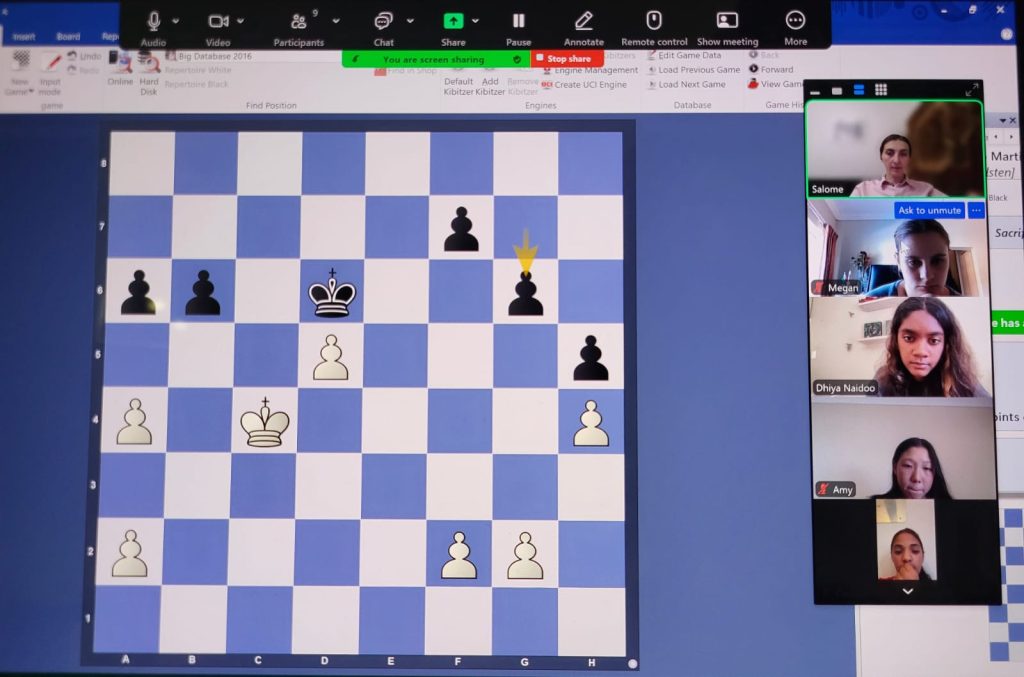Select Big Database 2016 reference
This screenshot has height=677, width=1024.
[209, 56]
